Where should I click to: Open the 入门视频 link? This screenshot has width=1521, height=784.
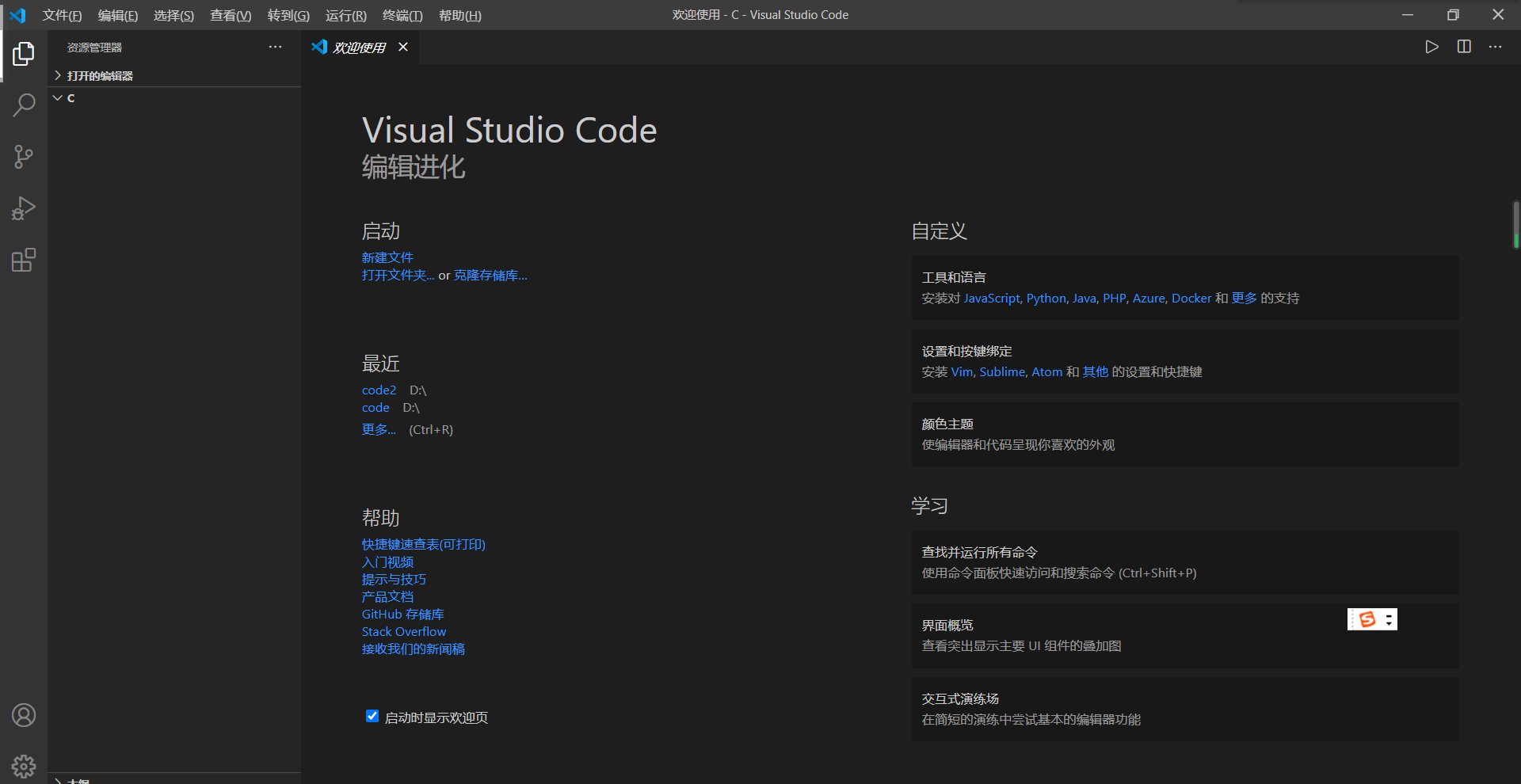click(387, 561)
